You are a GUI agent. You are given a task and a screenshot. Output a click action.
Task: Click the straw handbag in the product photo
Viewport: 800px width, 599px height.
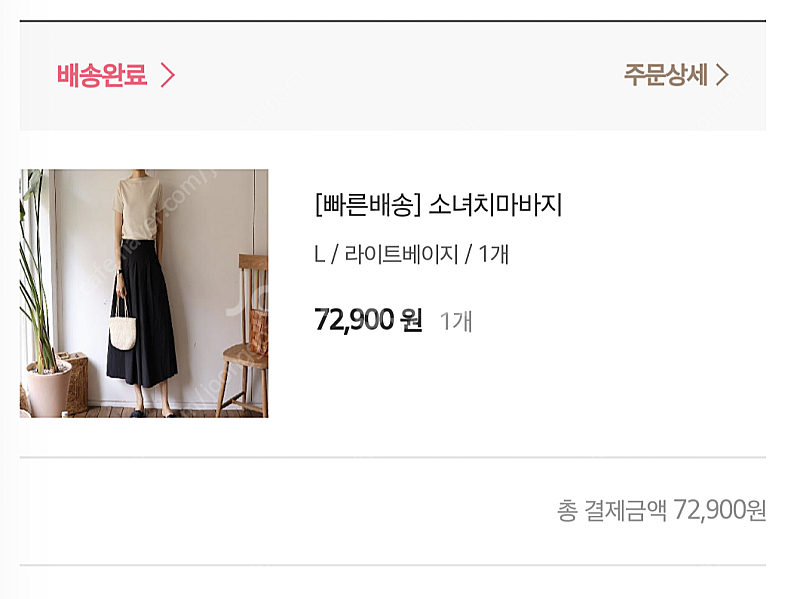(x=123, y=331)
